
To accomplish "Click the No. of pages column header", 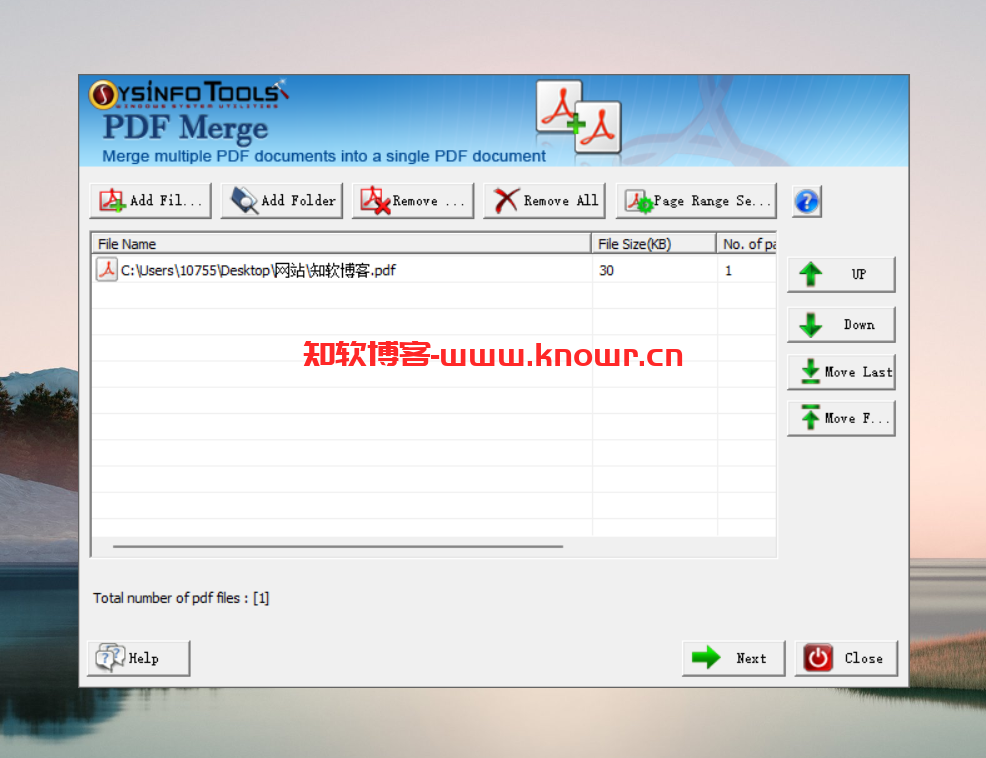I will (746, 243).
